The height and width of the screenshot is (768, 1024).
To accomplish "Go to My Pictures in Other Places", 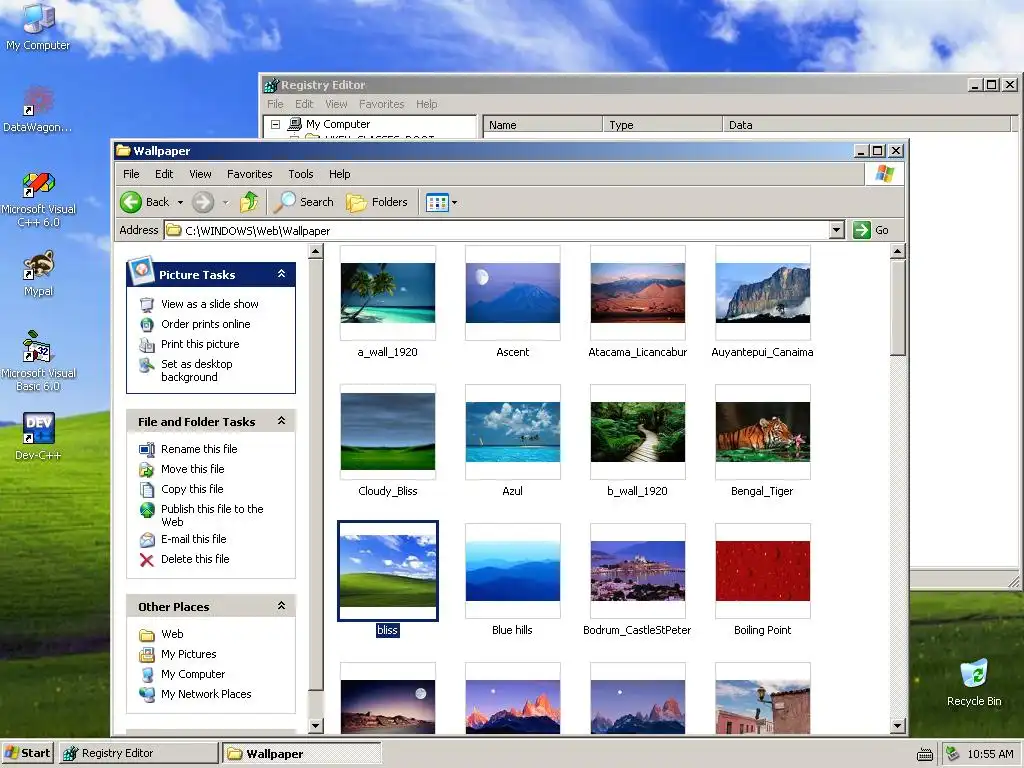I will coord(188,654).
